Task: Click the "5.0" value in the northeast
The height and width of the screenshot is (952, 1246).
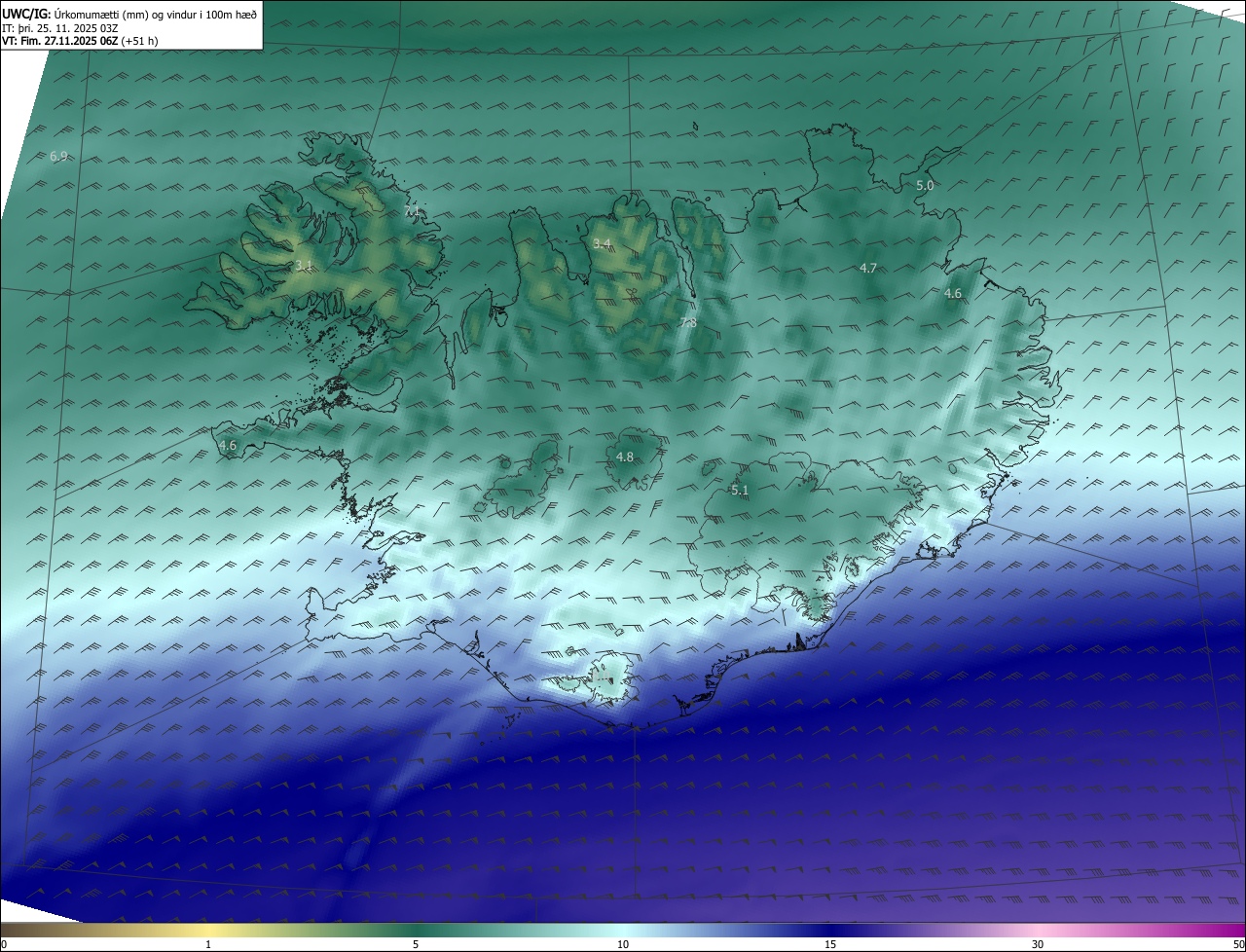Action: tap(925, 185)
